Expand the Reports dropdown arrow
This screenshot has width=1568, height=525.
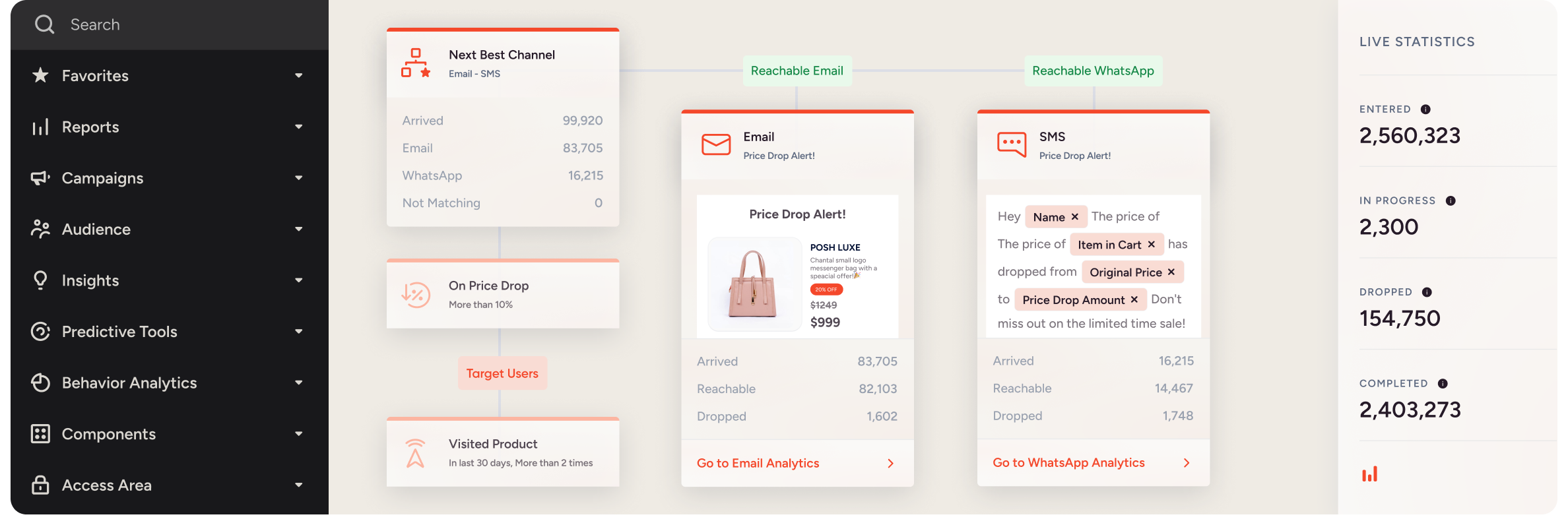click(x=299, y=127)
